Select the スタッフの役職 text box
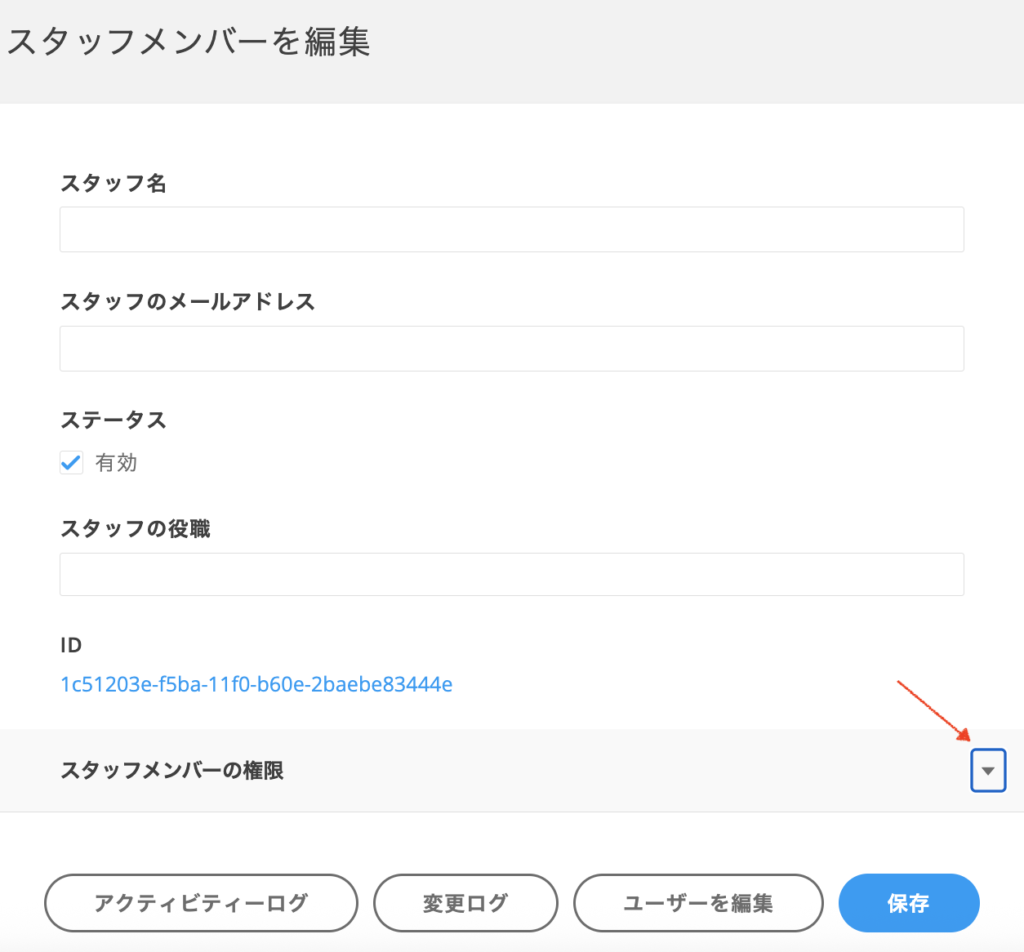1024x952 pixels. coord(511,574)
